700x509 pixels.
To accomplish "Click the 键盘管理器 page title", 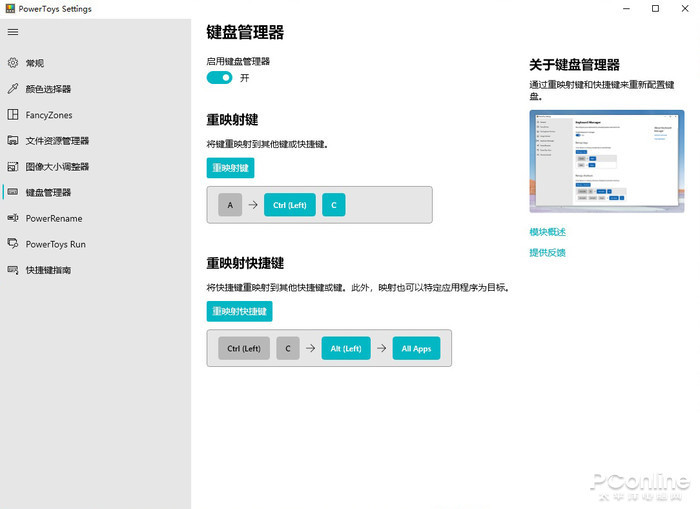I will (245, 32).
